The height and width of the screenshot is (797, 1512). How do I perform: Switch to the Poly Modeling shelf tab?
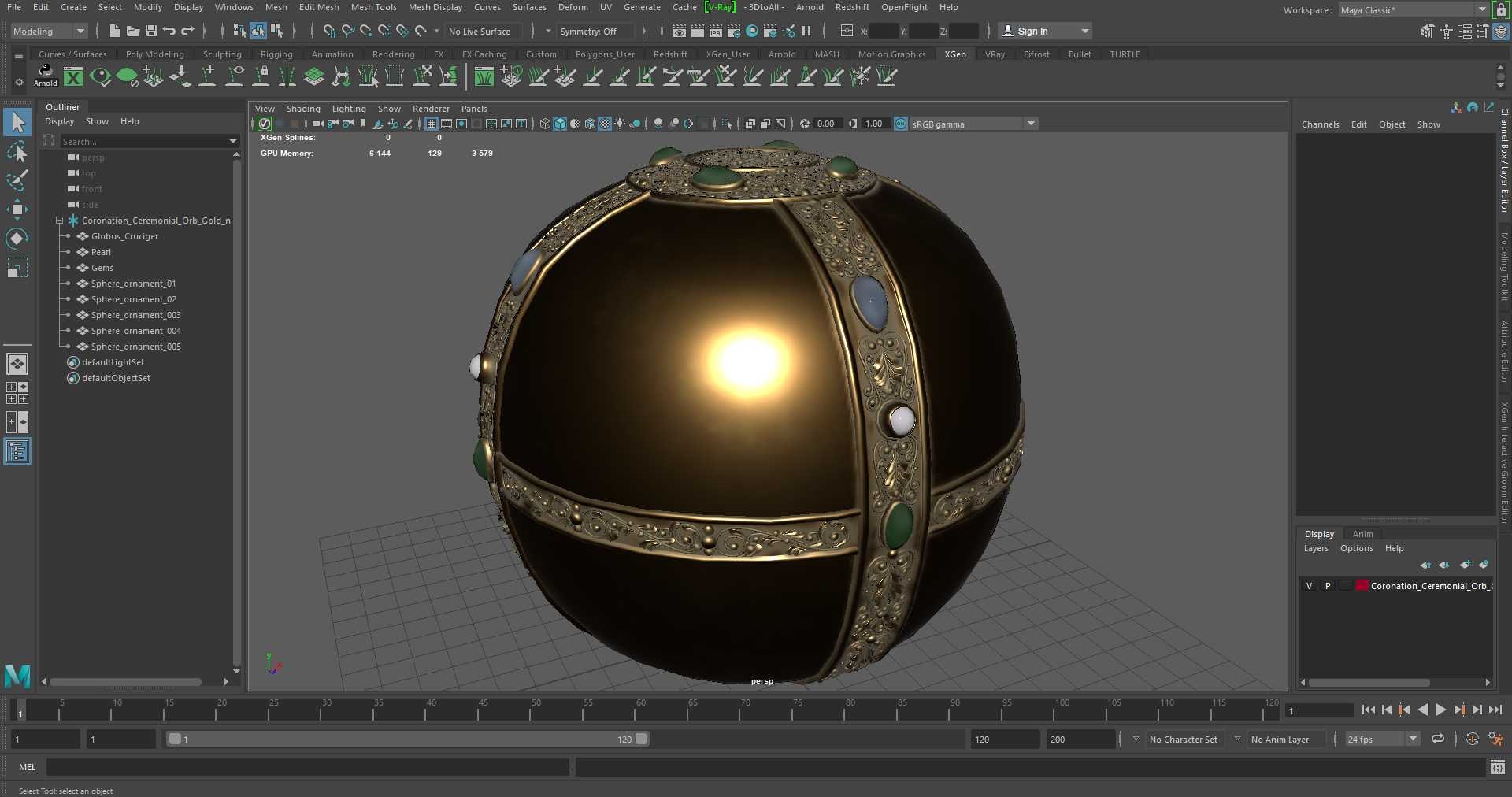pyautogui.click(x=155, y=54)
